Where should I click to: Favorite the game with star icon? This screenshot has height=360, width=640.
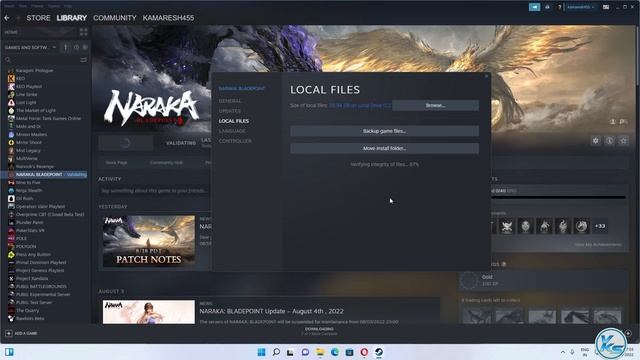623,141
